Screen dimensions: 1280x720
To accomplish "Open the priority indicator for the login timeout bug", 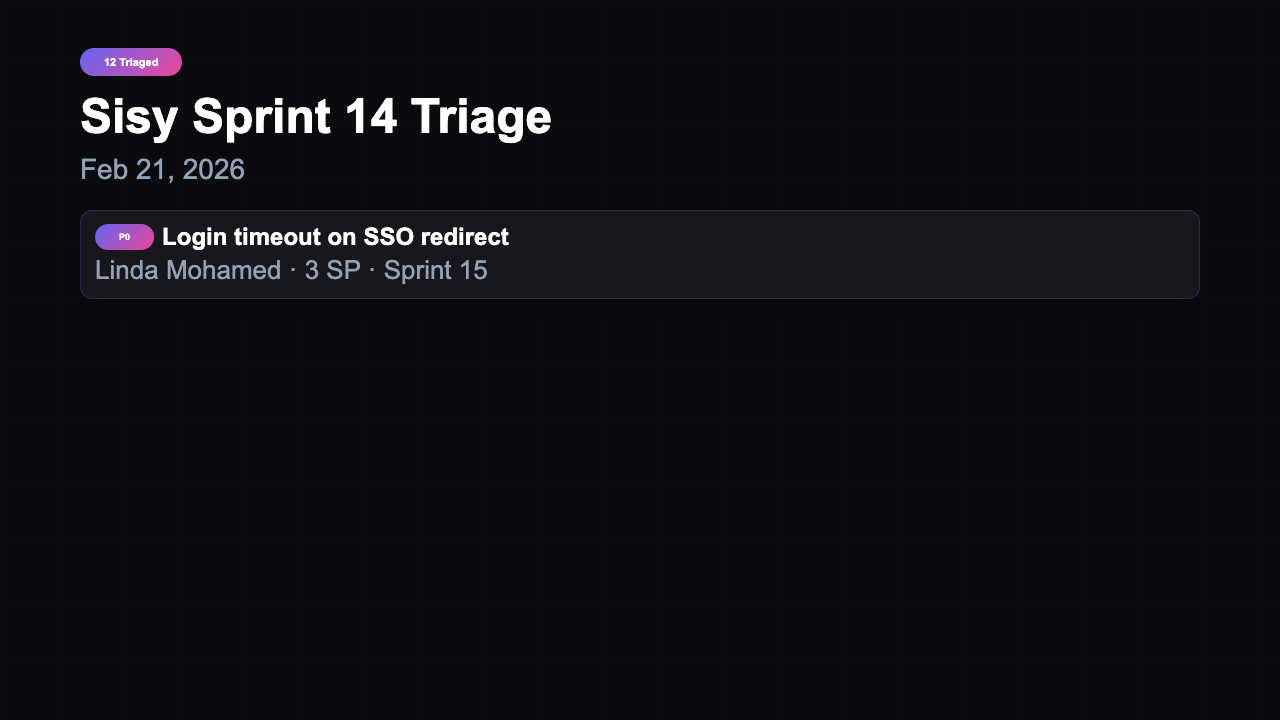I will point(124,237).
